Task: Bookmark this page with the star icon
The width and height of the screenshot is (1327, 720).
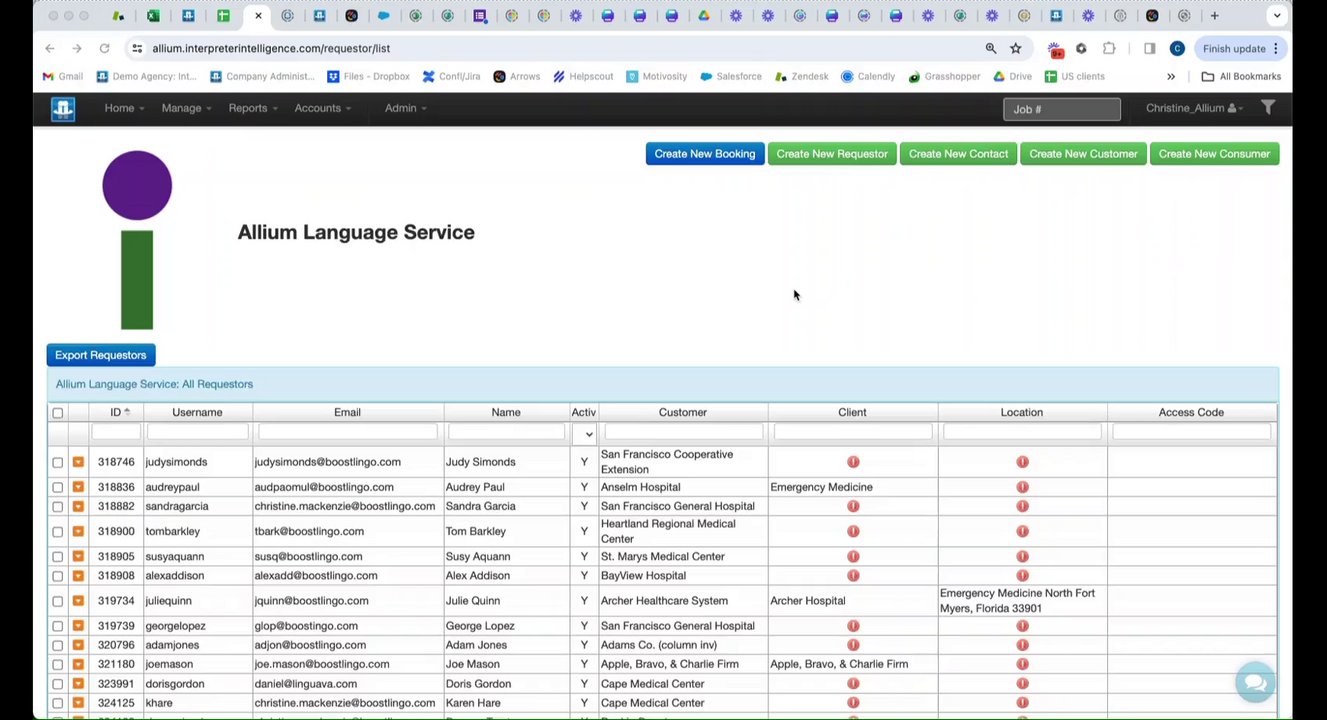Action: tap(1016, 48)
